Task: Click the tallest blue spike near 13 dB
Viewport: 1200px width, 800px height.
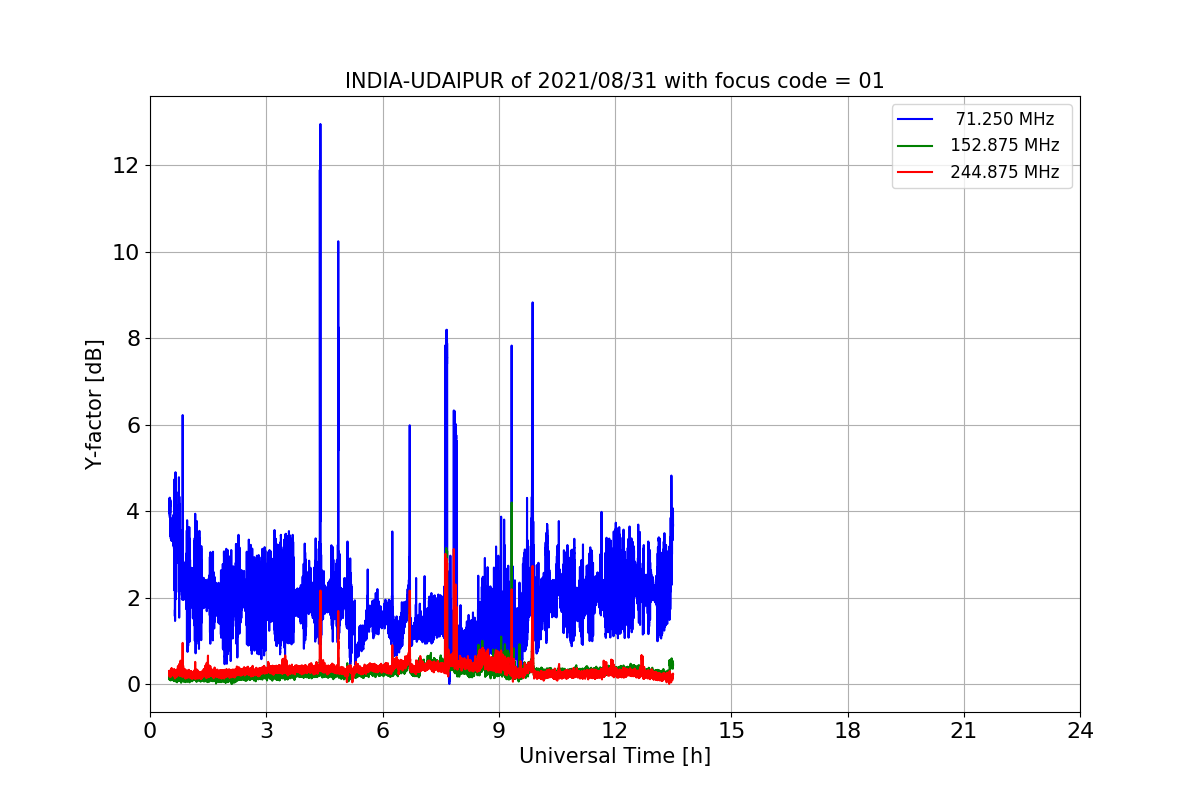Action: [x=320, y=126]
